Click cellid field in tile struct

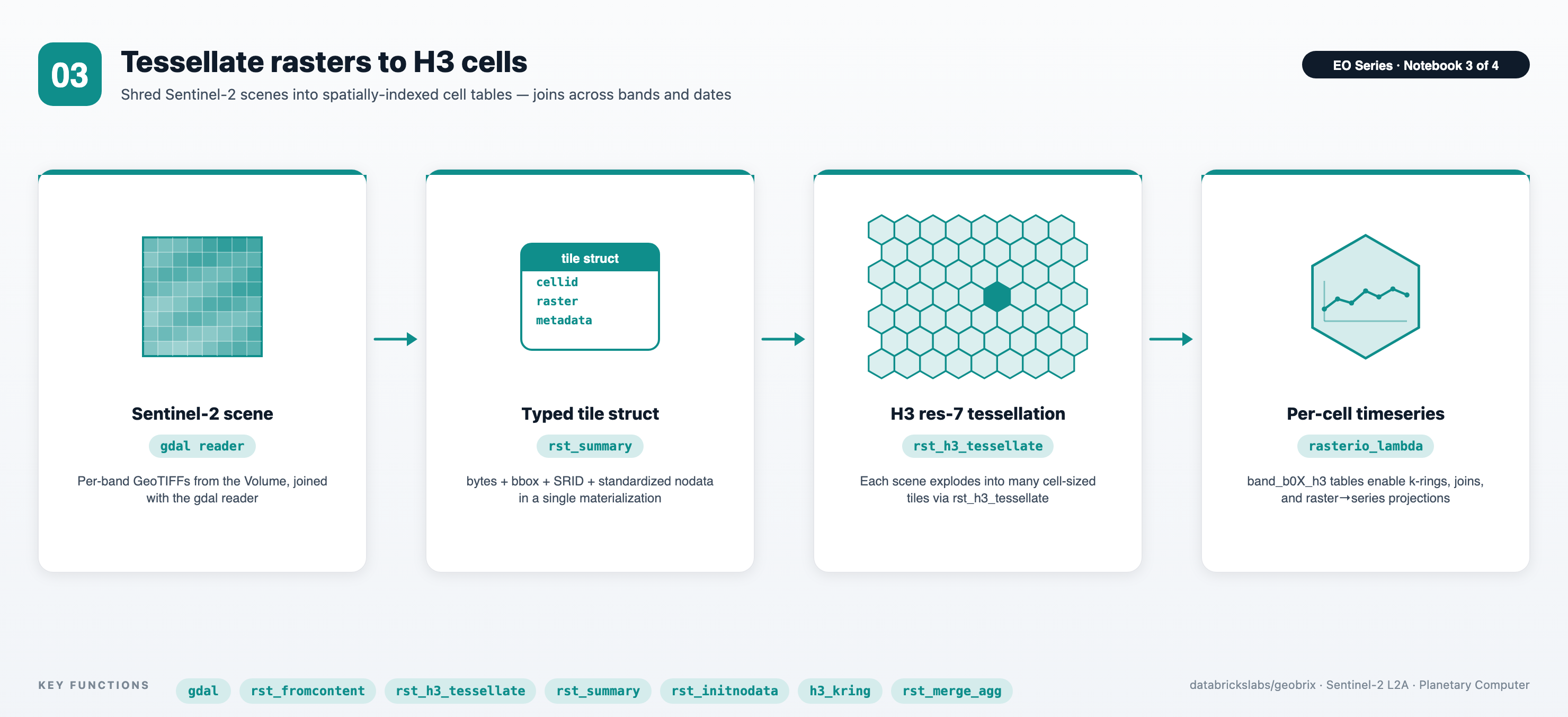[x=557, y=282]
